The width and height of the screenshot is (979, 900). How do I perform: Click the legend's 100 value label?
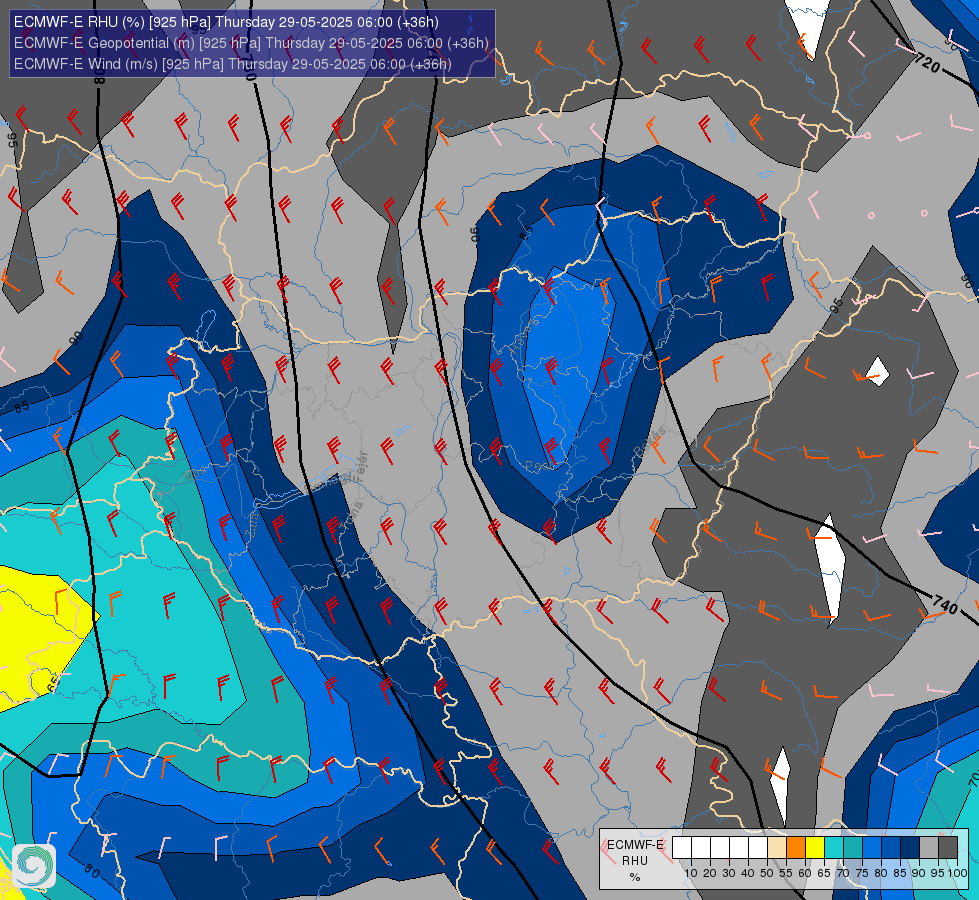(x=957, y=873)
